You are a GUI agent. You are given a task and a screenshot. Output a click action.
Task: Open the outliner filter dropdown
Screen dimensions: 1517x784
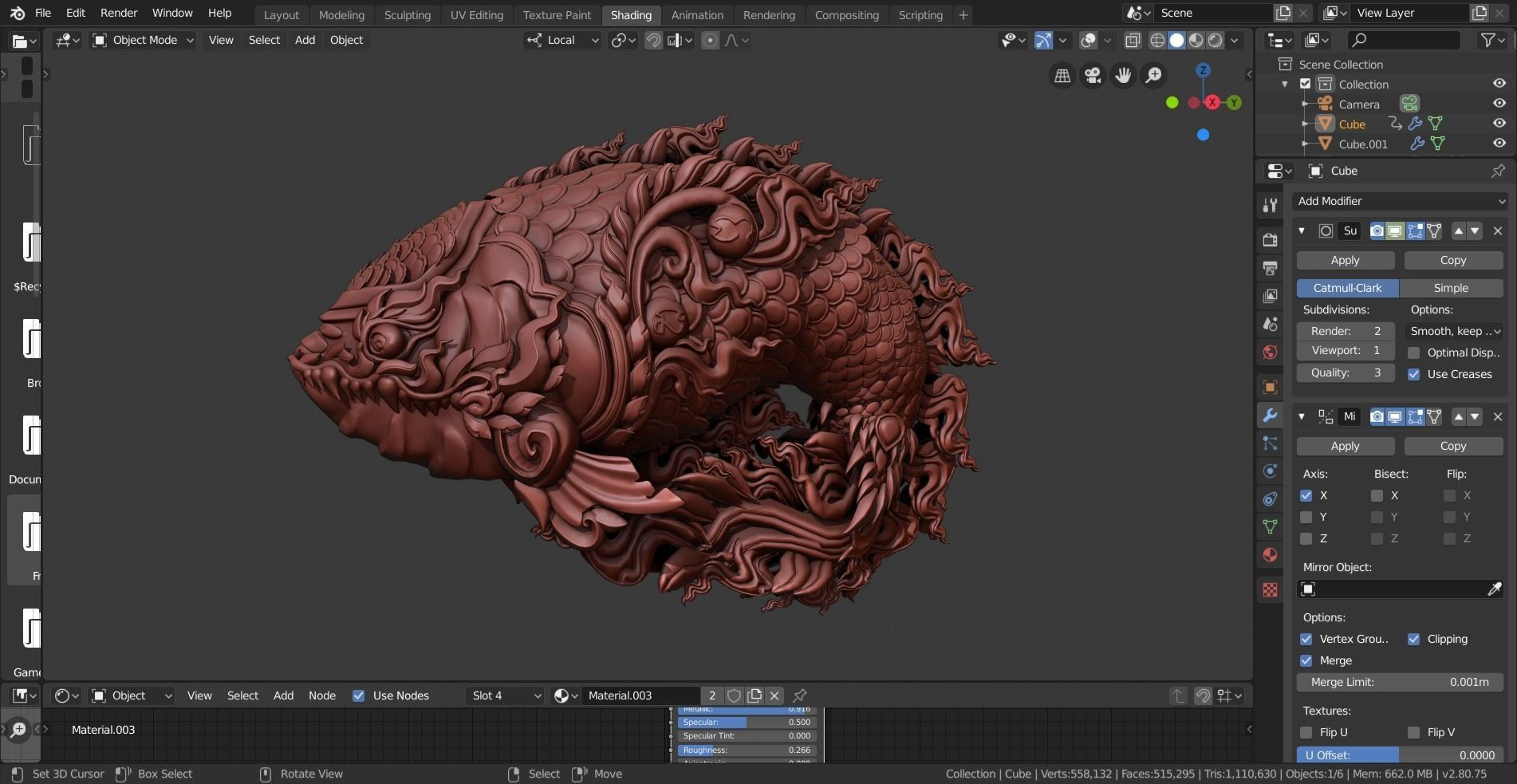click(x=1492, y=40)
